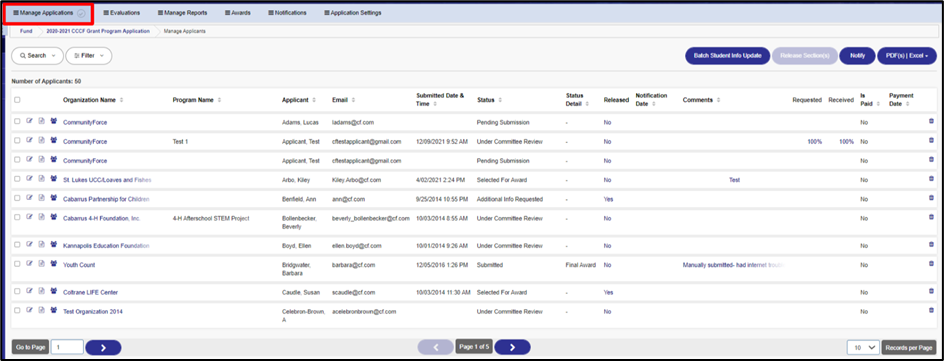This screenshot has width=944, height=361.
Task: Click trash icon for Test Organization 2014
Action: [931, 310]
